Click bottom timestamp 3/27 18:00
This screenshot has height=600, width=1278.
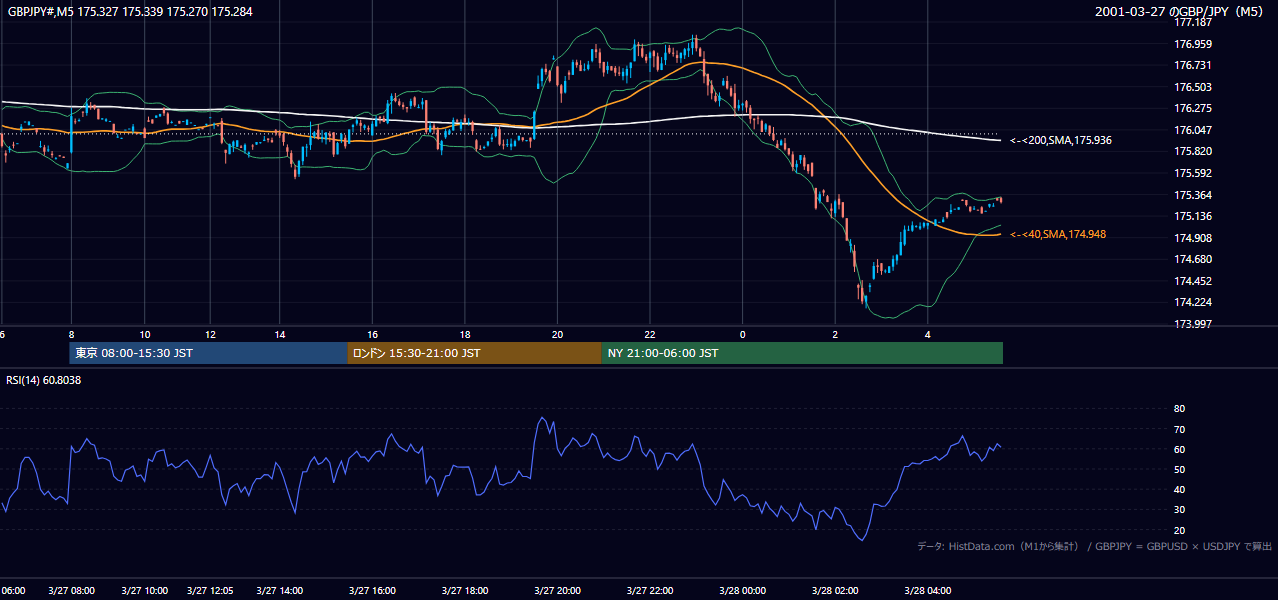[x=465, y=591]
